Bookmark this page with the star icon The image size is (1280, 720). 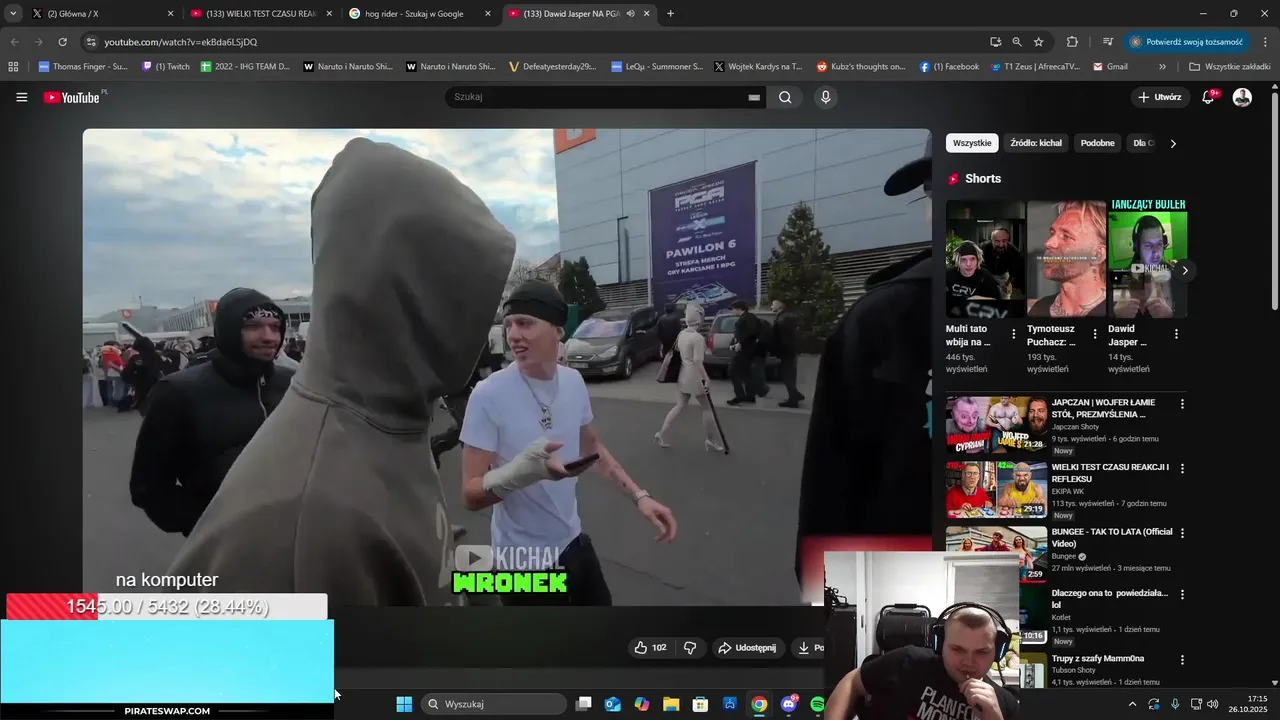(1039, 42)
